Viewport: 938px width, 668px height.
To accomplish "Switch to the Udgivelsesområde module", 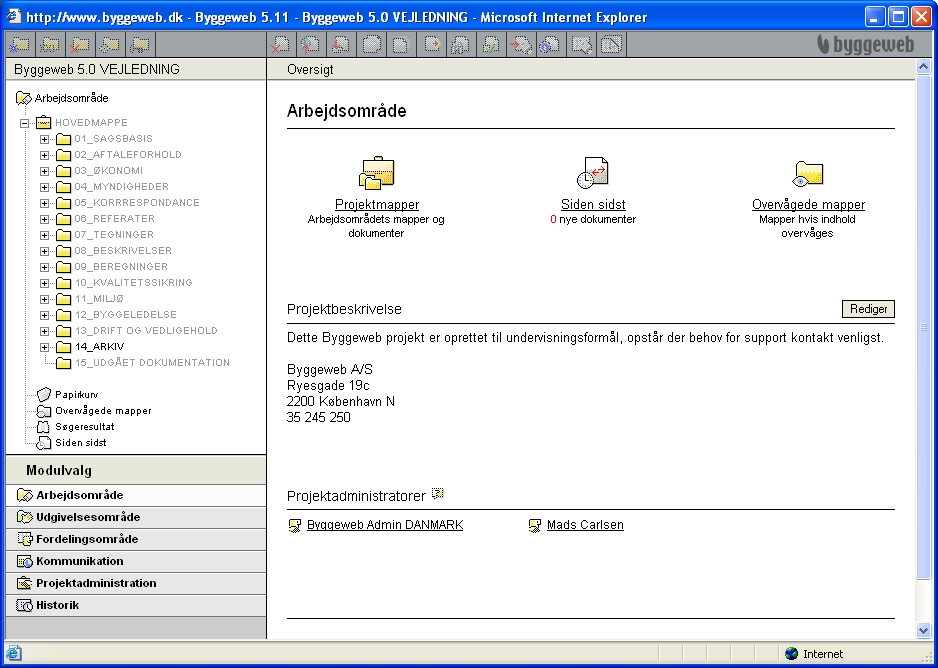I will (88, 517).
